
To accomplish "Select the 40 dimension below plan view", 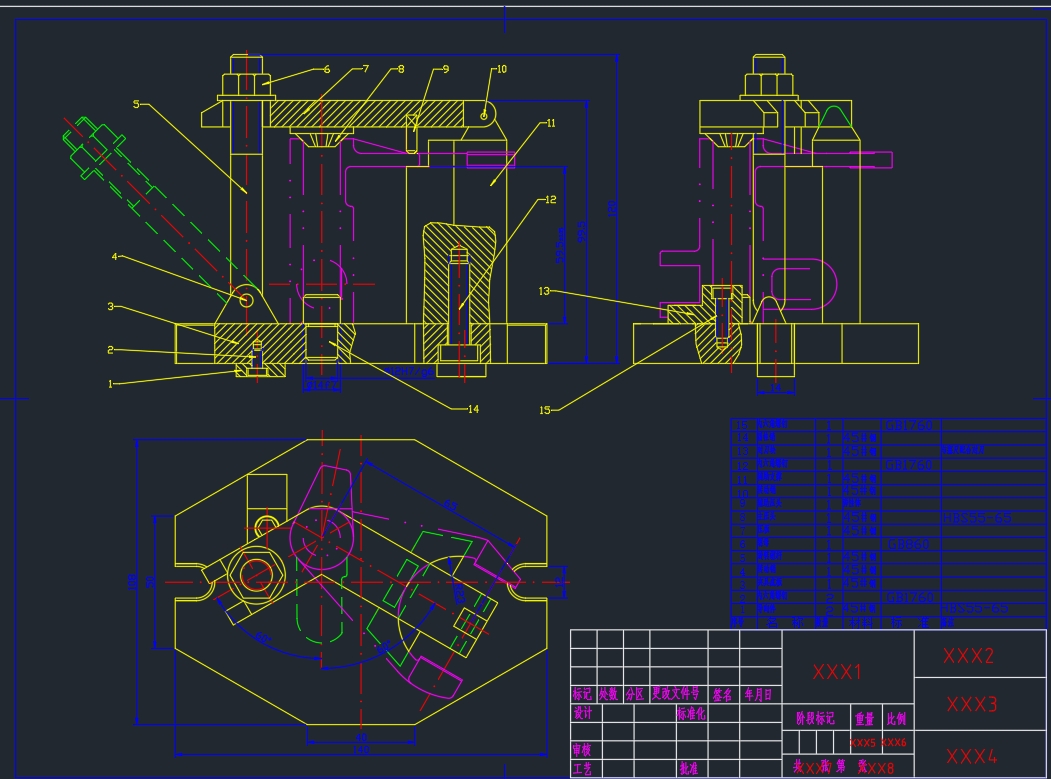I will [361, 737].
